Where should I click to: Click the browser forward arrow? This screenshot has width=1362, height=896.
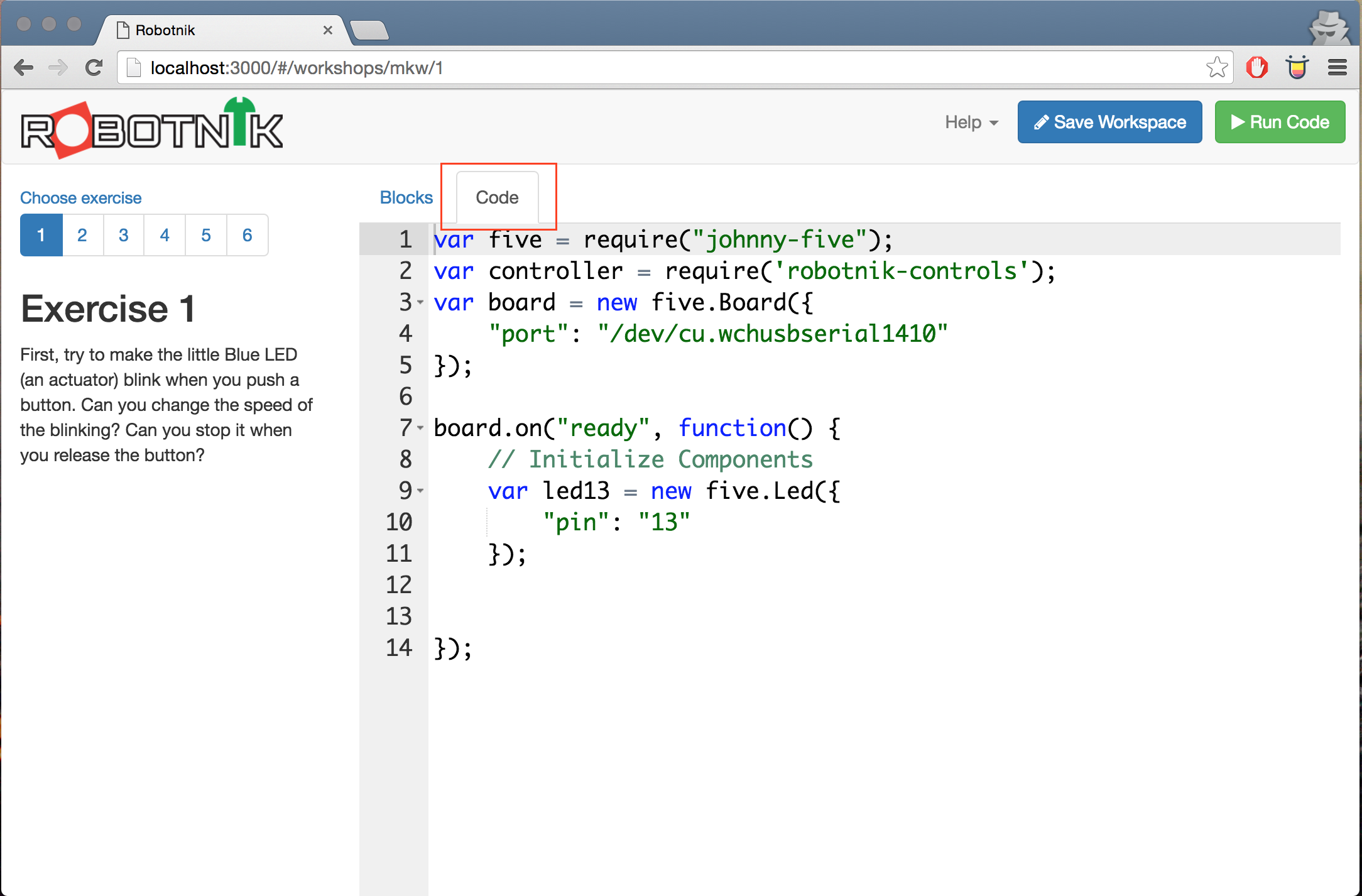click(x=58, y=67)
